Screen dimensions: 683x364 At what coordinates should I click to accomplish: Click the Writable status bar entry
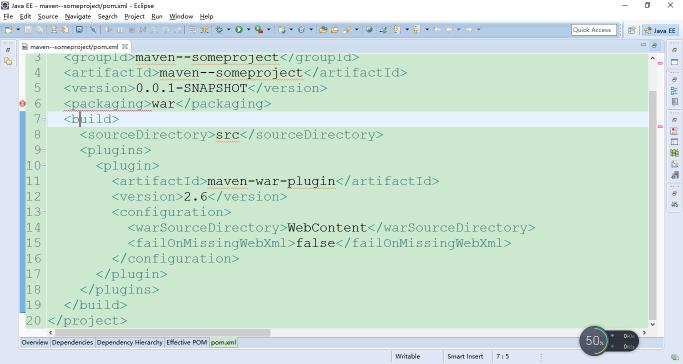(x=408, y=356)
